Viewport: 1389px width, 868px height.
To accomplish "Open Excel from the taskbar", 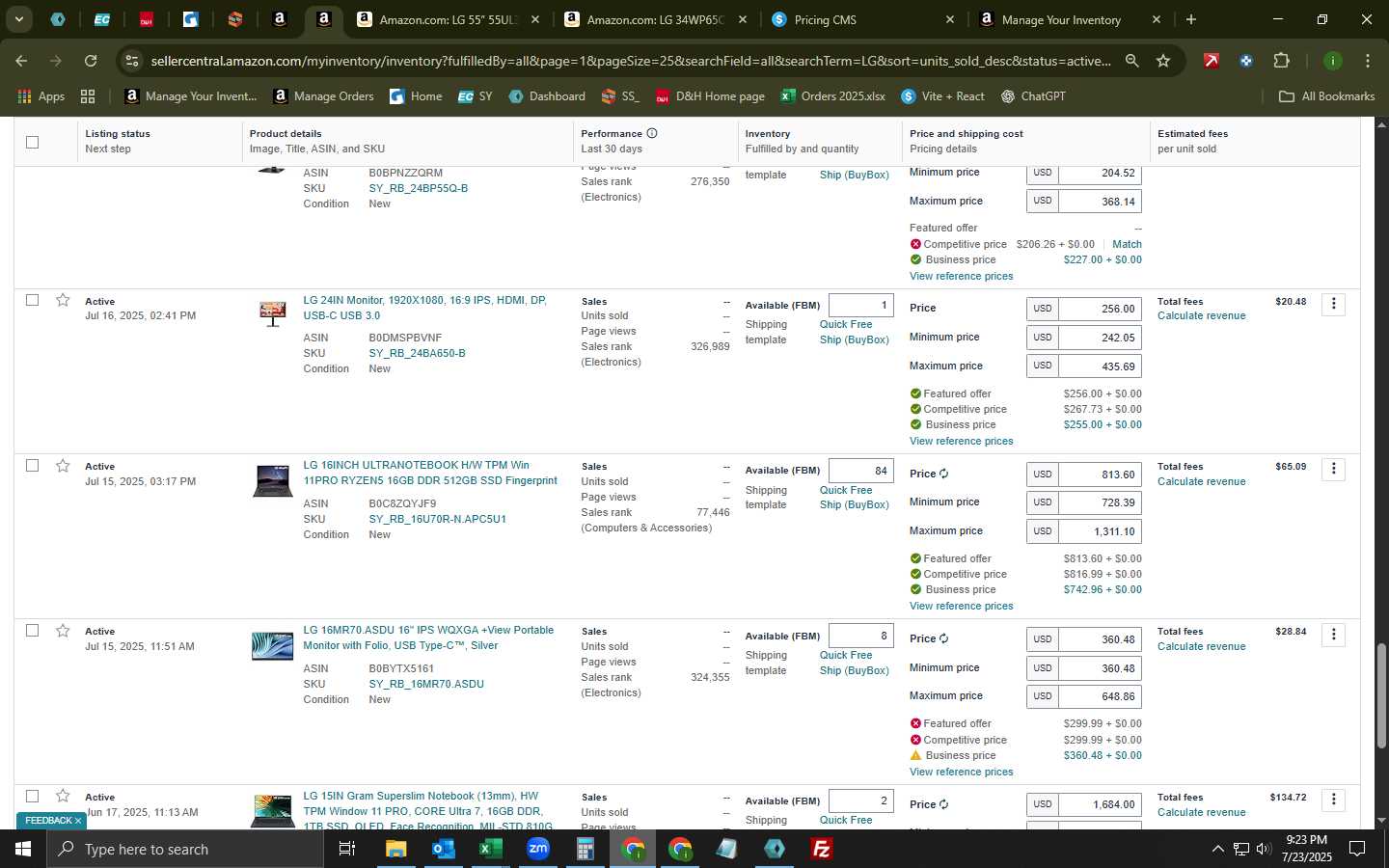I will [490, 849].
